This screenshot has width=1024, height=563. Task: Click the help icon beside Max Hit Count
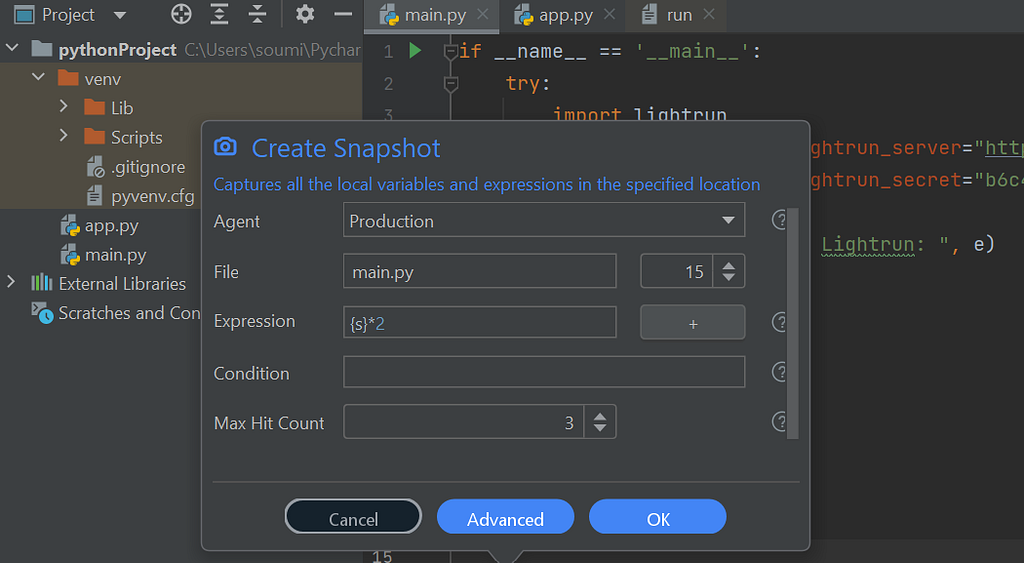(x=779, y=421)
